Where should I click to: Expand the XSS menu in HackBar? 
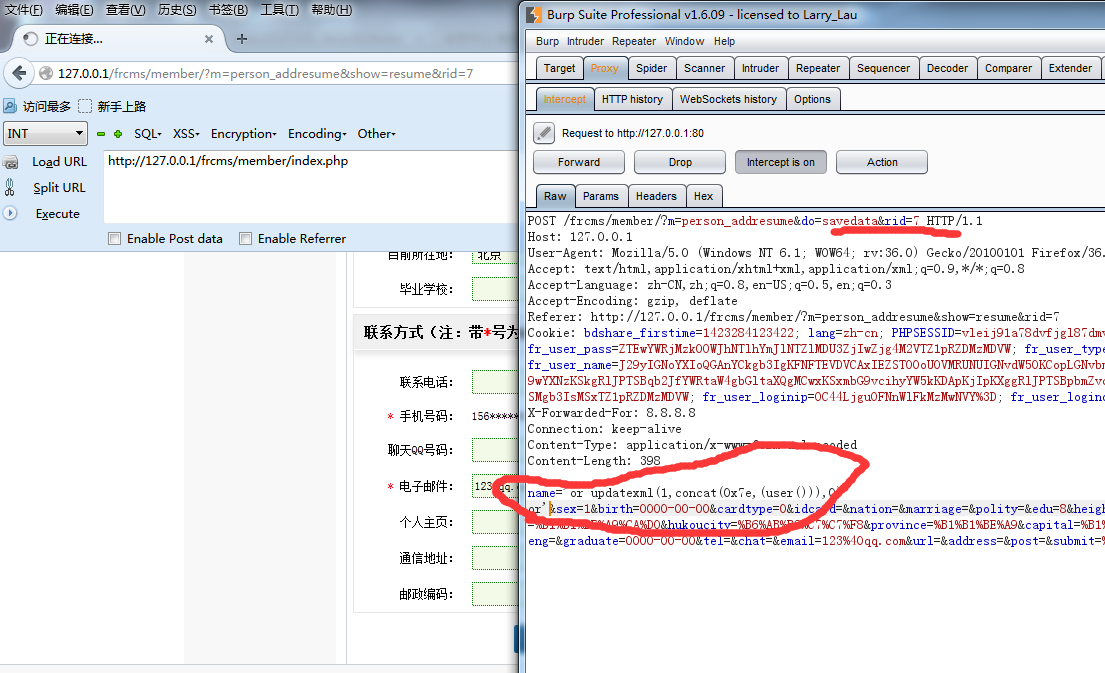coord(186,134)
